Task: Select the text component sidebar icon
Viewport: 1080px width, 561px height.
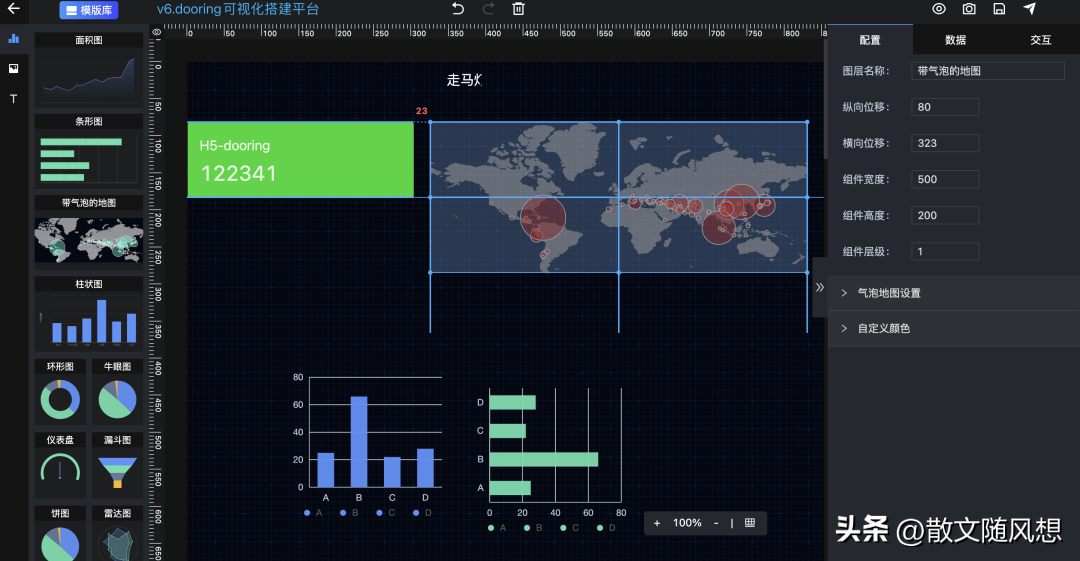Action: (14, 99)
